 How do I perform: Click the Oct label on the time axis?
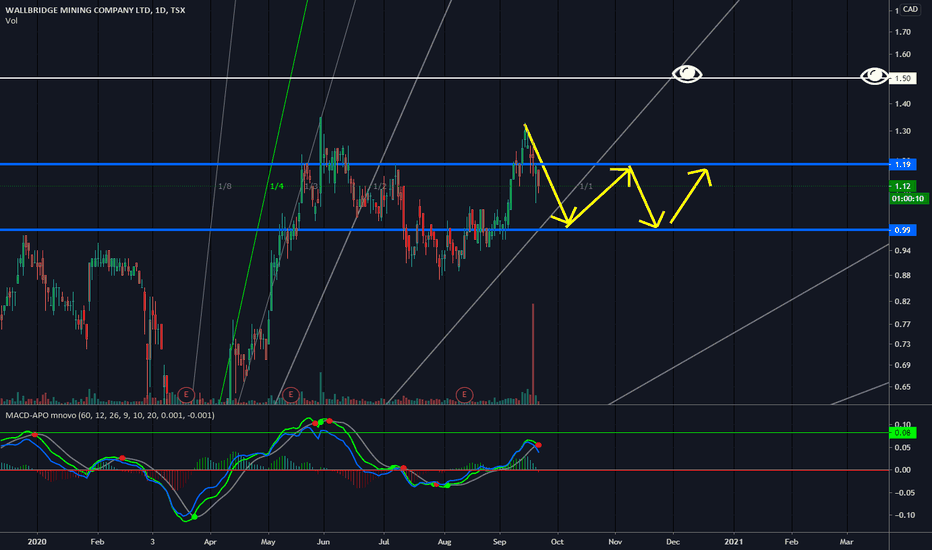point(557,542)
